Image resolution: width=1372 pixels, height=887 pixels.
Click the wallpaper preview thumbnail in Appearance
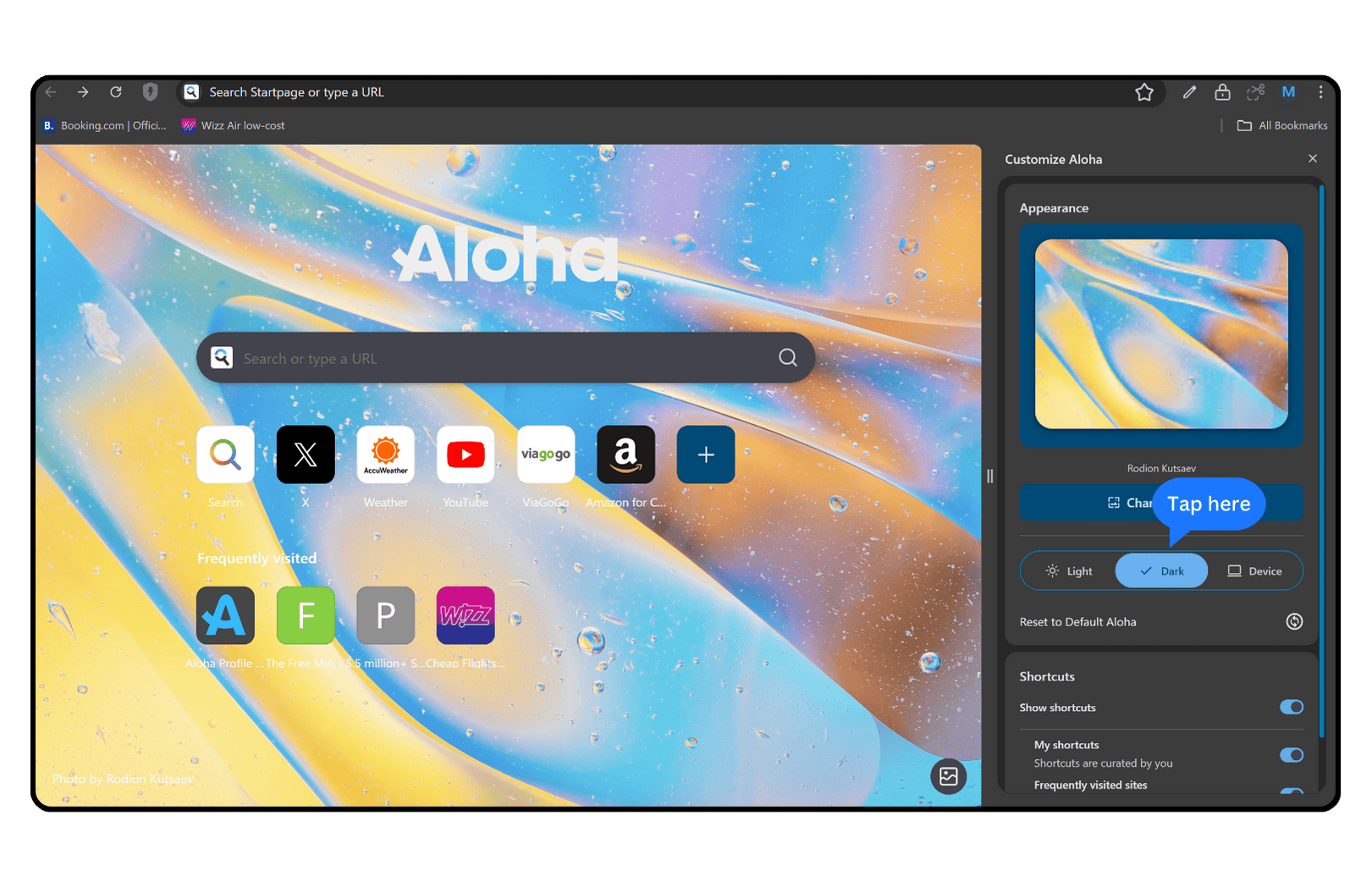click(x=1160, y=334)
